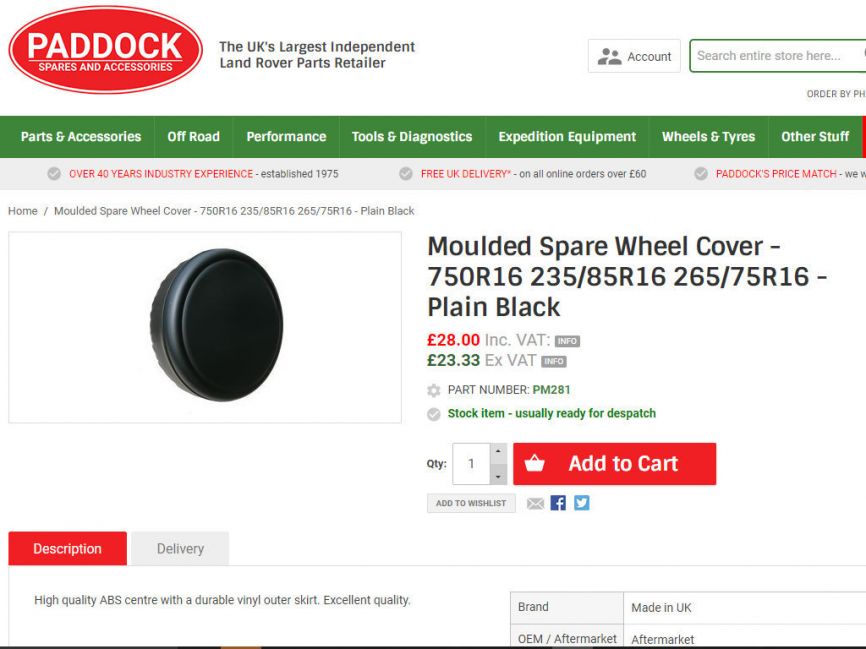Share product on Twitter icon
This screenshot has height=649, width=866.
[582, 503]
